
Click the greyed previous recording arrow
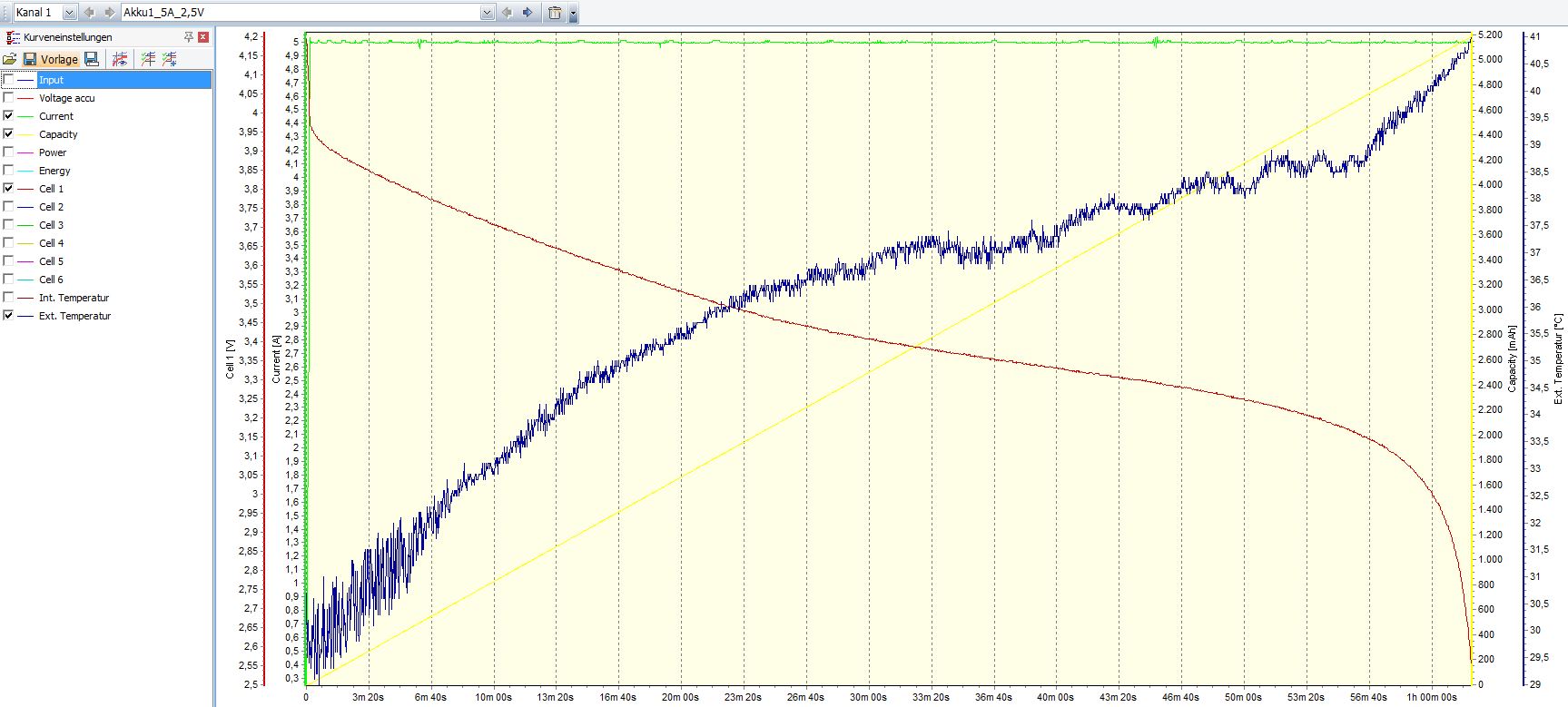pyautogui.click(x=507, y=13)
